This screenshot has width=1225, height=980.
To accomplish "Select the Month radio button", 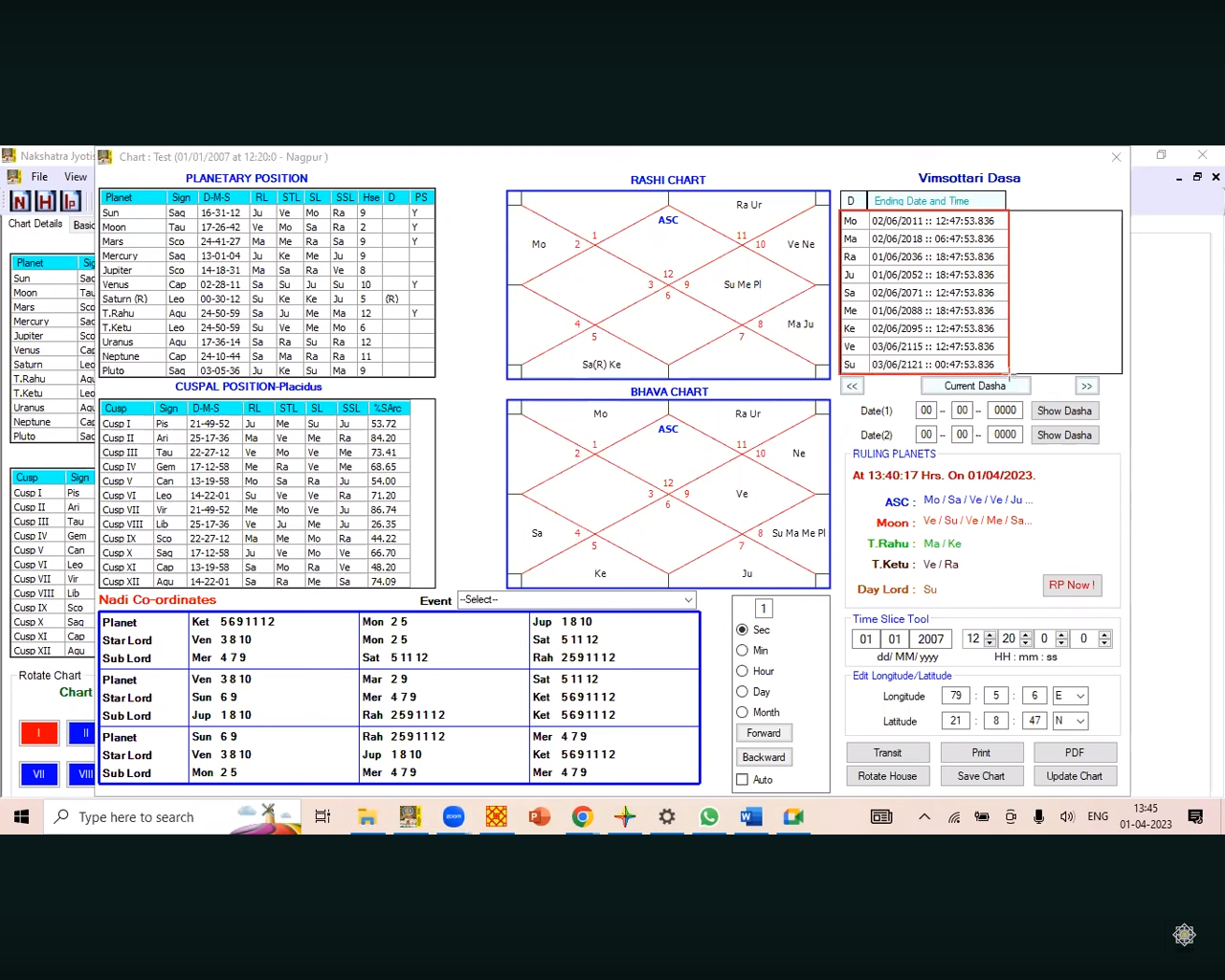I will click(742, 712).
